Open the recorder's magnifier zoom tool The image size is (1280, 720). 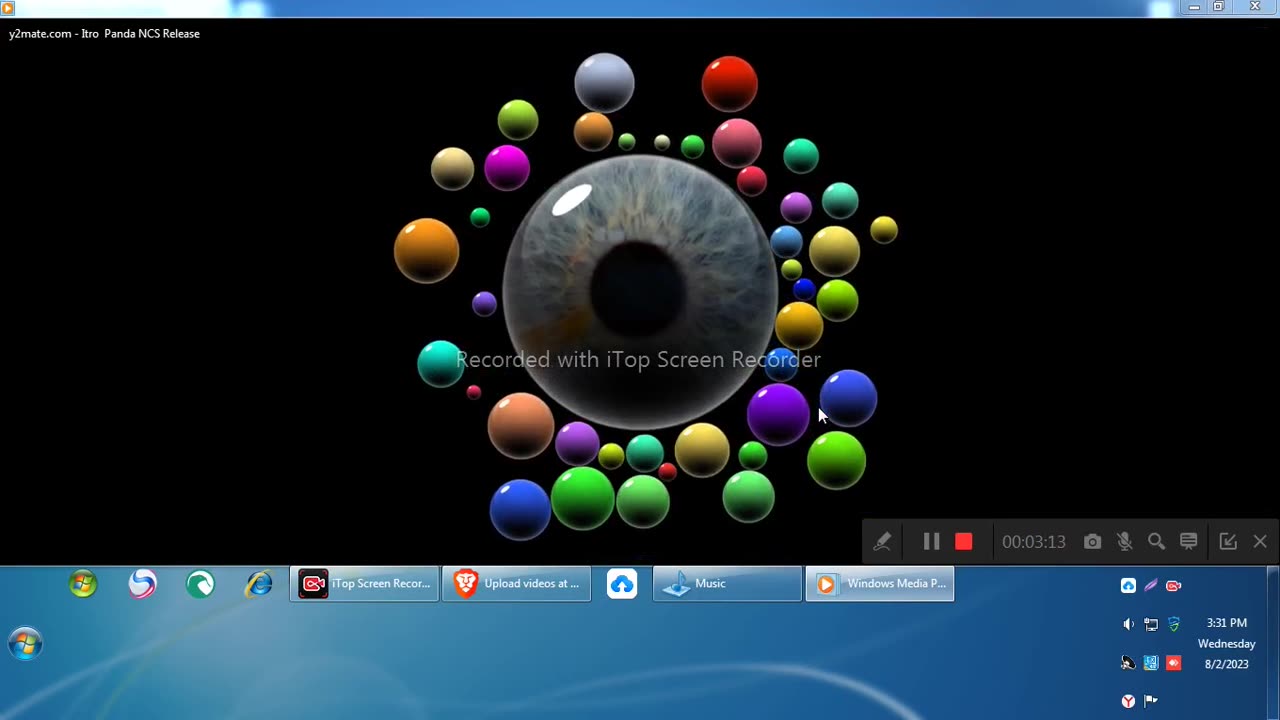click(1157, 541)
